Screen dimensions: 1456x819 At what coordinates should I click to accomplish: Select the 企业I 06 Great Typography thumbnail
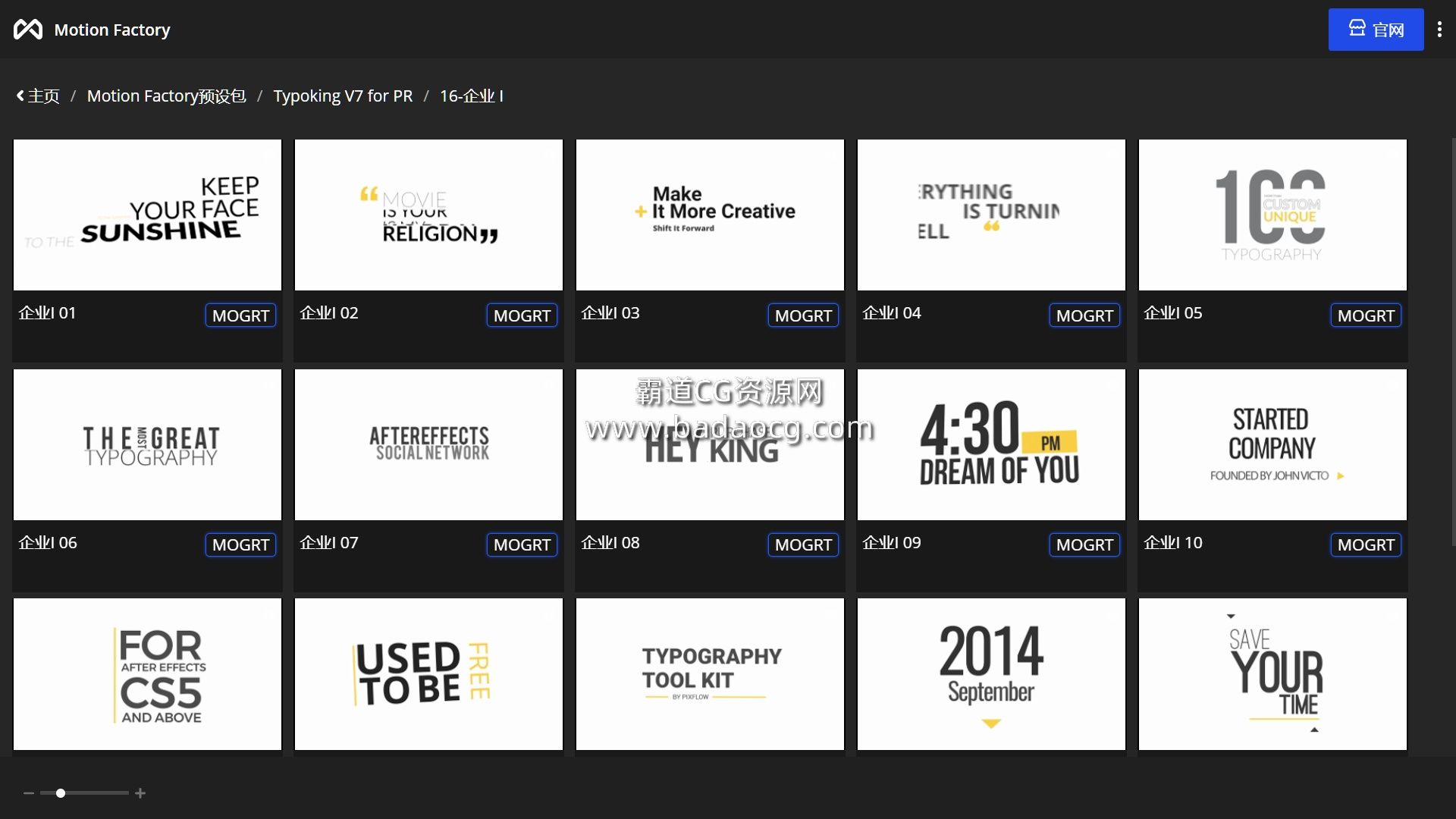pyautogui.click(x=147, y=444)
